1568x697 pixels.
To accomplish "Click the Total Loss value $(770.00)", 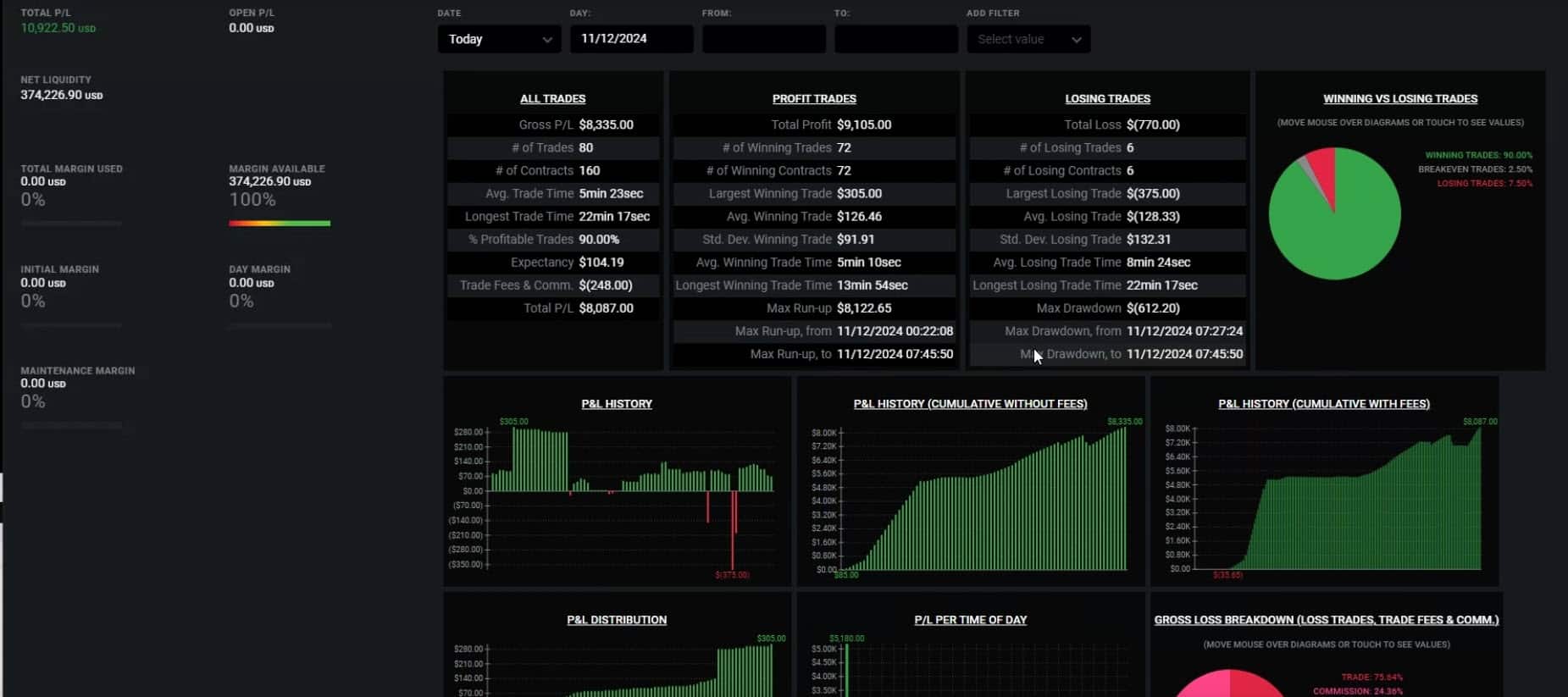I will point(1153,124).
